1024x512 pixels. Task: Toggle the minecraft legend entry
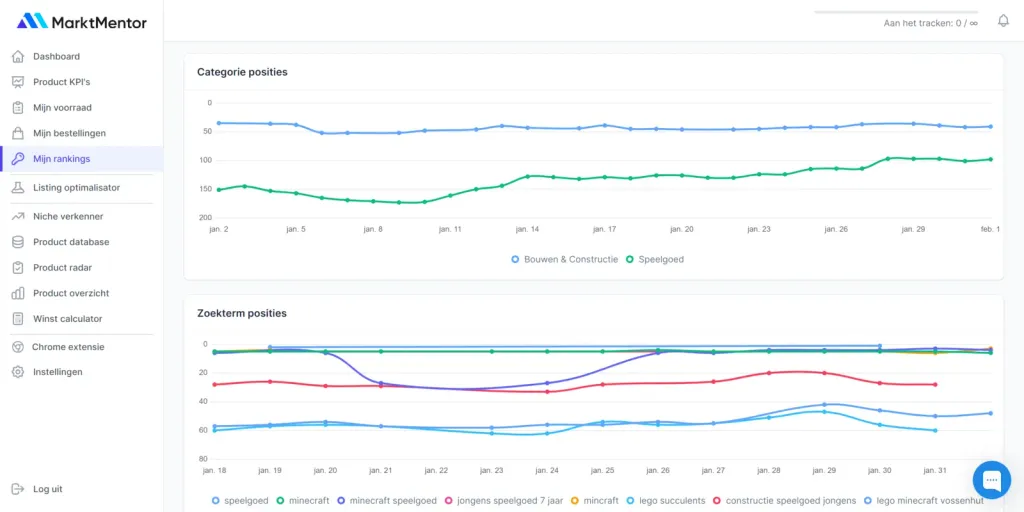(303, 501)
